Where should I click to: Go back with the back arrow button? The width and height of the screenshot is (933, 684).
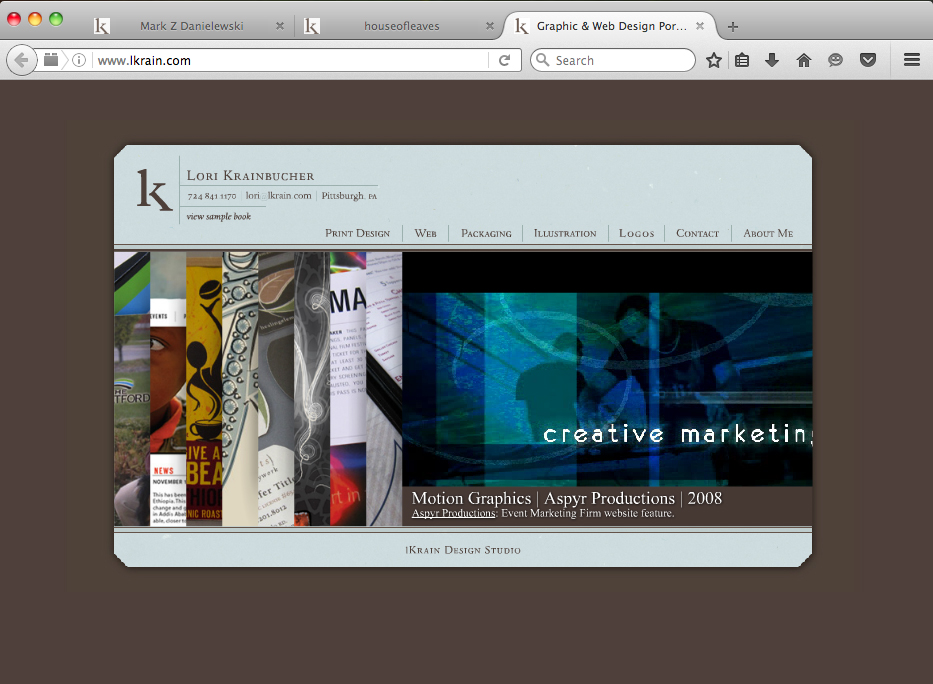coord(21,60)
